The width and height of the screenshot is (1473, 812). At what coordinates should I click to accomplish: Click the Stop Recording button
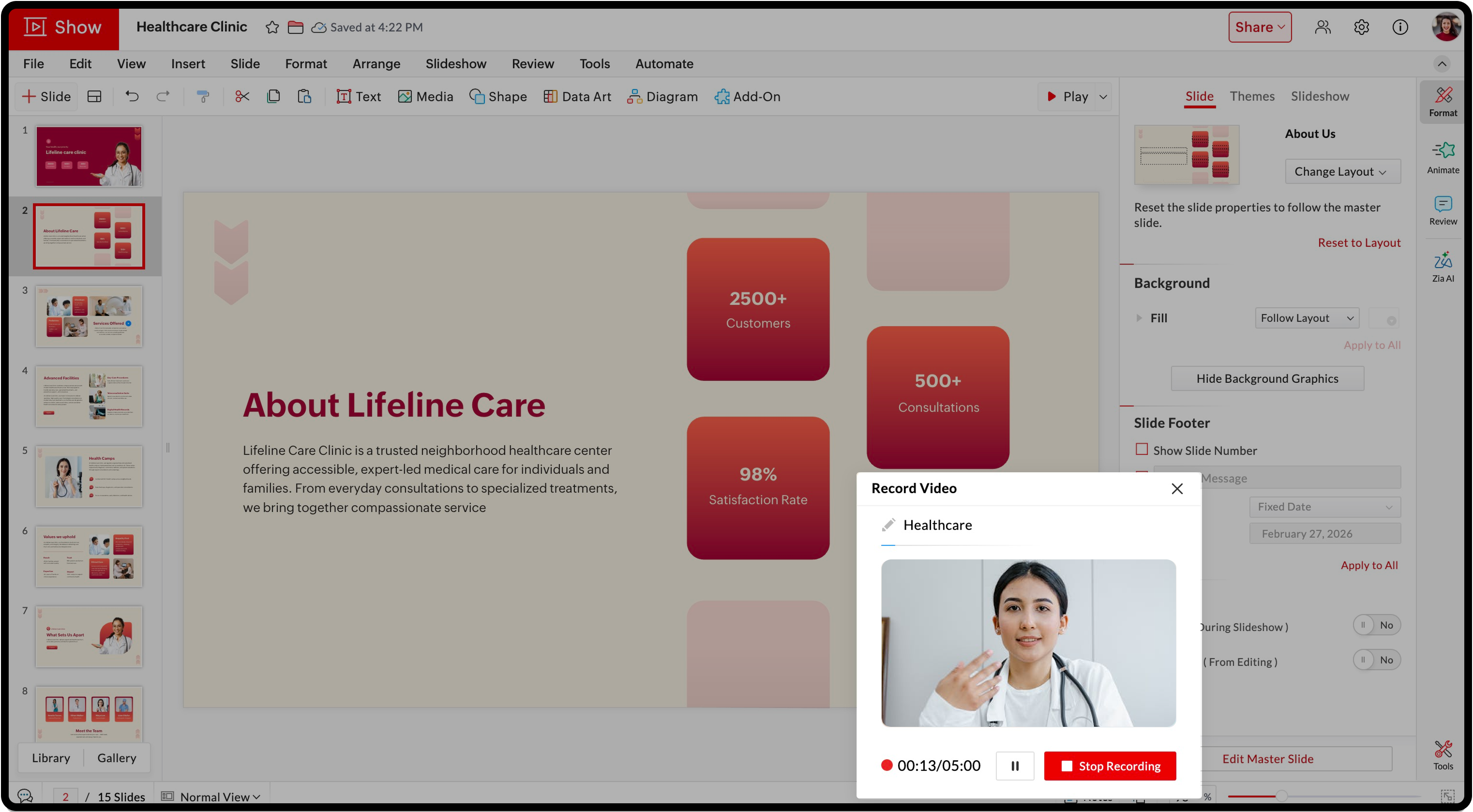click(1109, 766)
